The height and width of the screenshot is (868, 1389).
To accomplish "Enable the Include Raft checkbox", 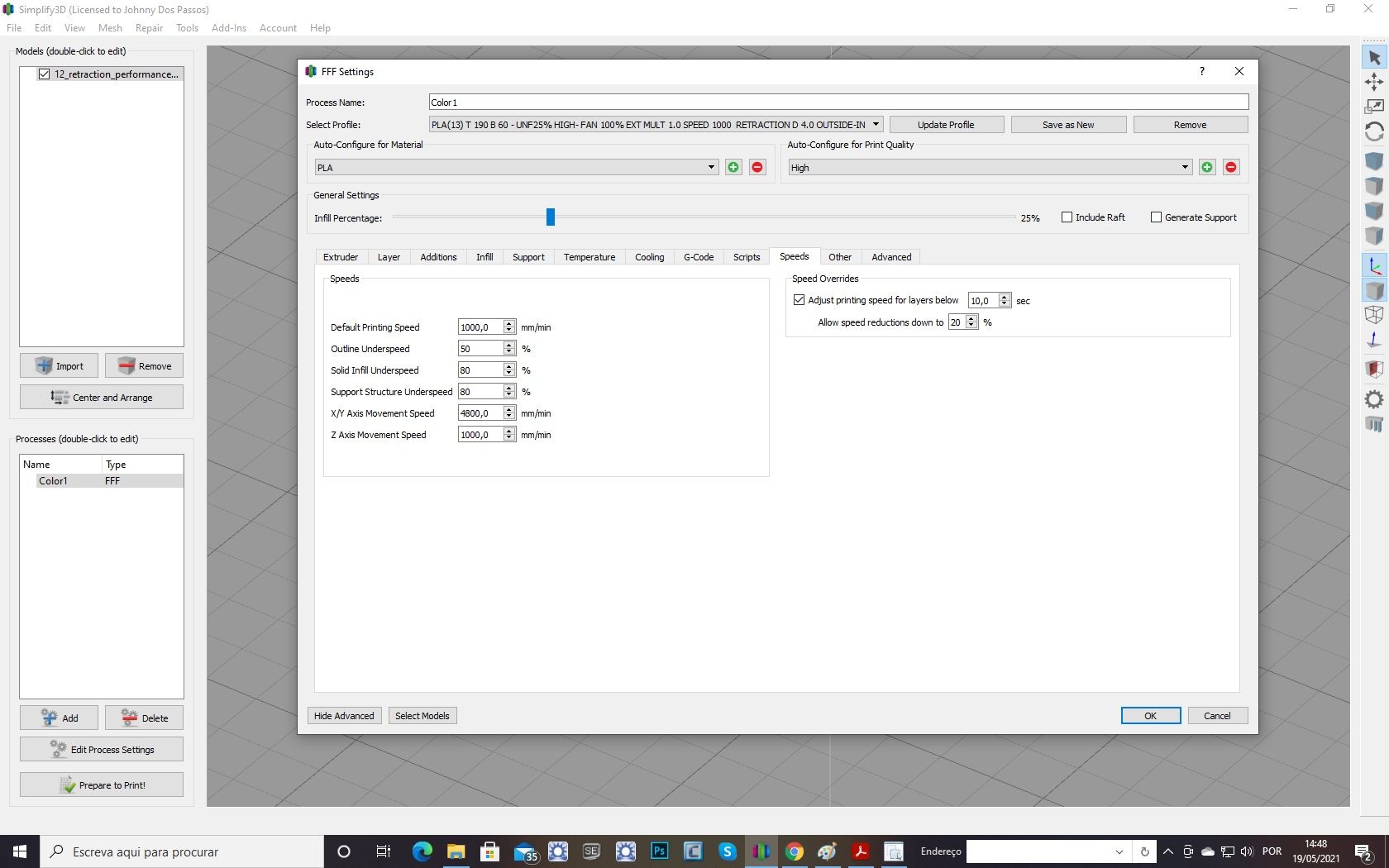I will 1067,217.
